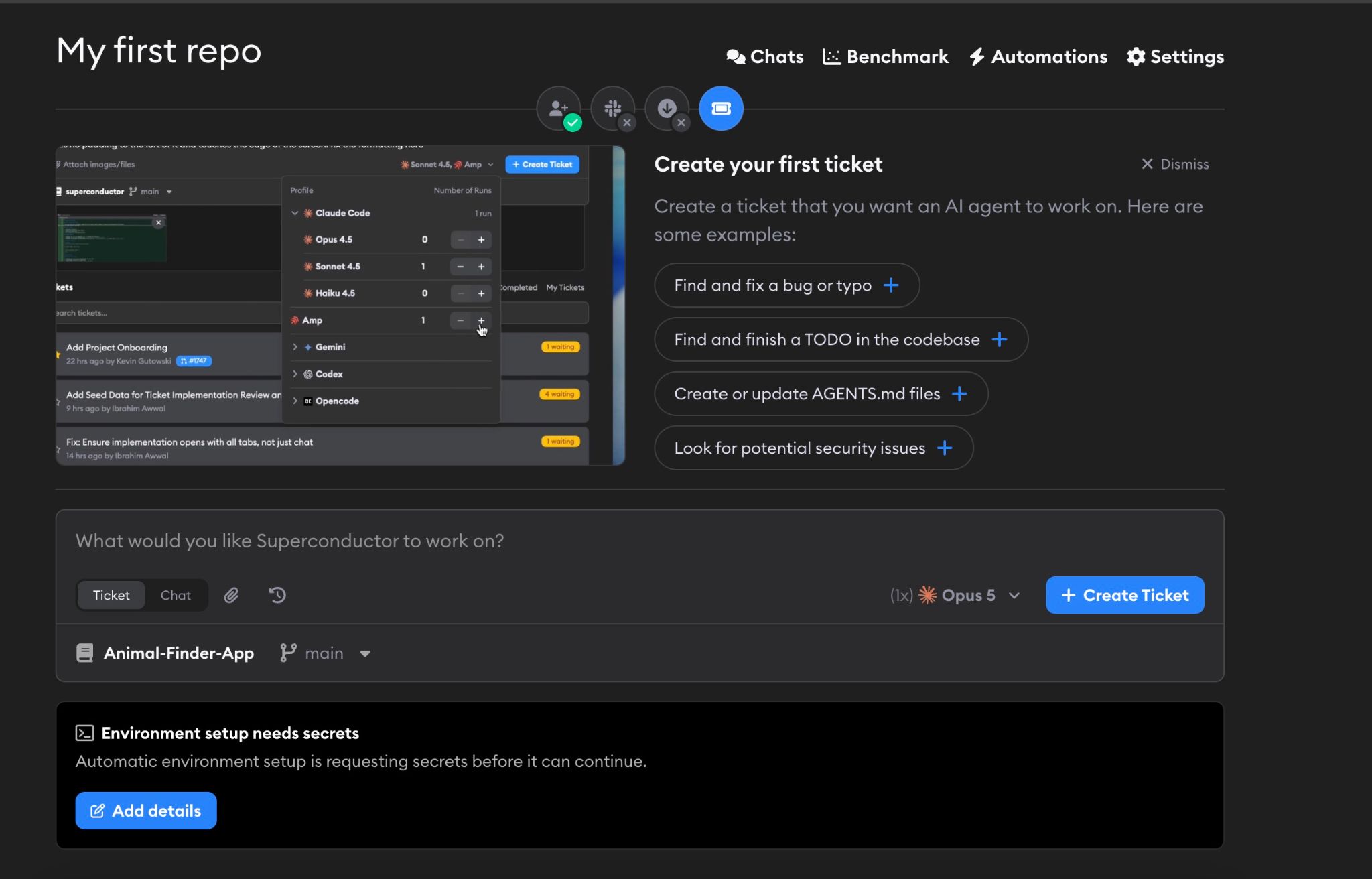Click the Animal-Finder-App repository name
This screenshot has width=1372, height=879.
(178, 653)
